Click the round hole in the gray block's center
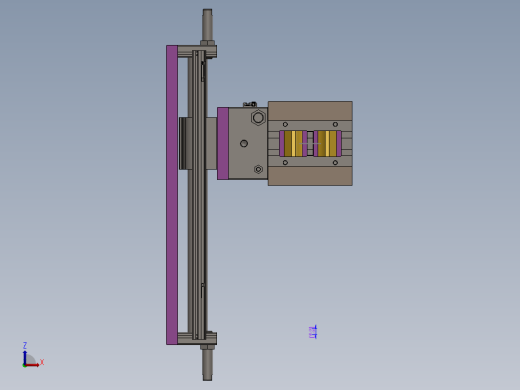This screenshot has height=390, width=520. 244,143
